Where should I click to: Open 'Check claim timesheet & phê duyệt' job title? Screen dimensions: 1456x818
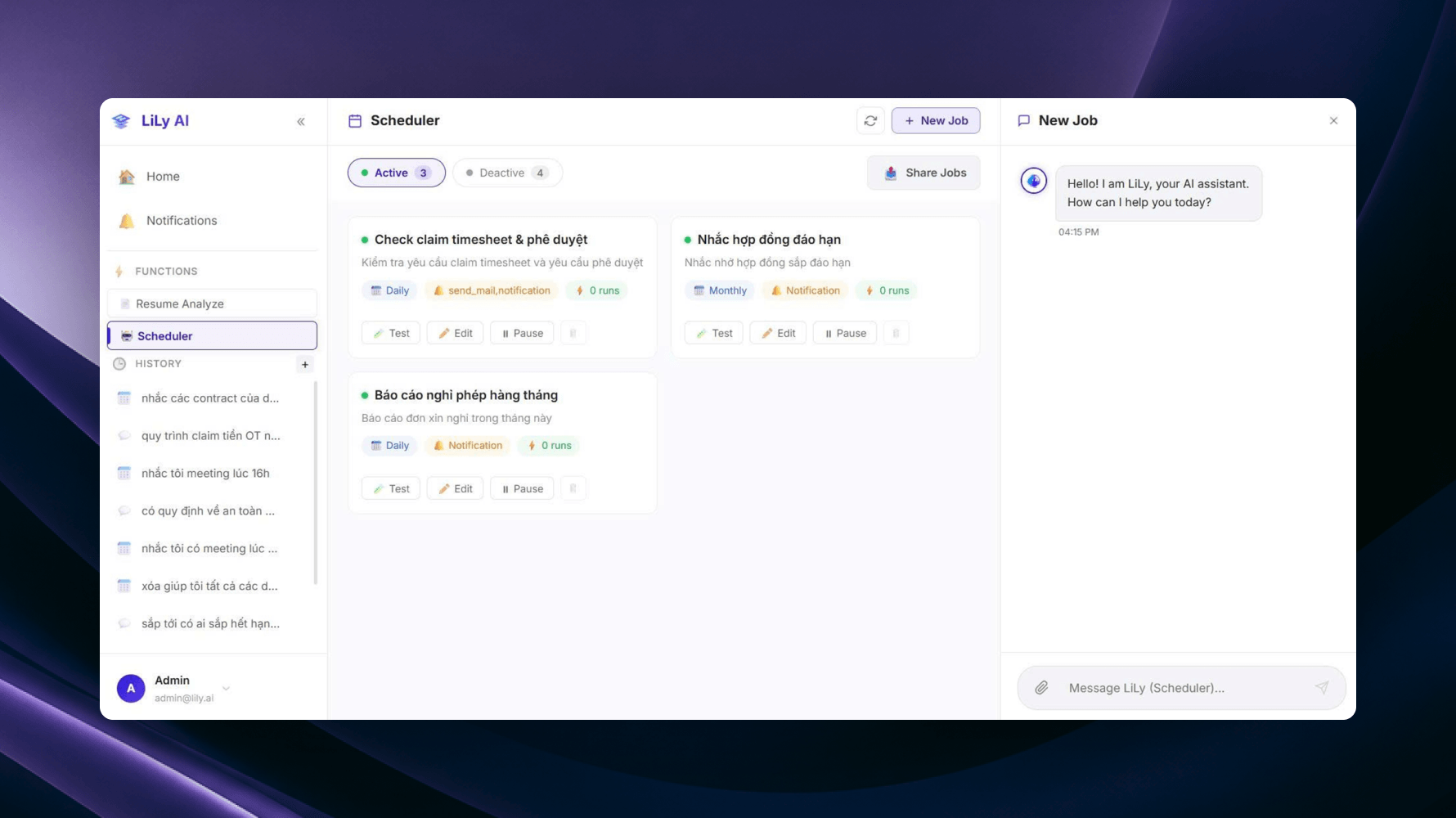coord(481,240)
